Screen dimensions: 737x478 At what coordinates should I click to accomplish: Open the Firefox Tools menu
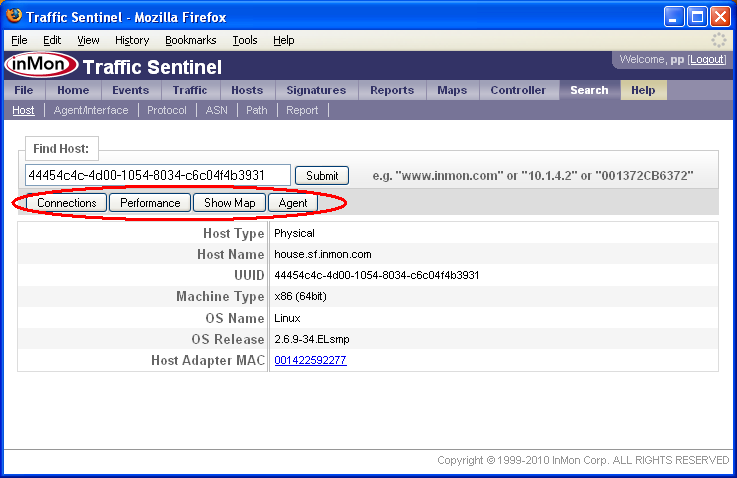tap(244, 40)
